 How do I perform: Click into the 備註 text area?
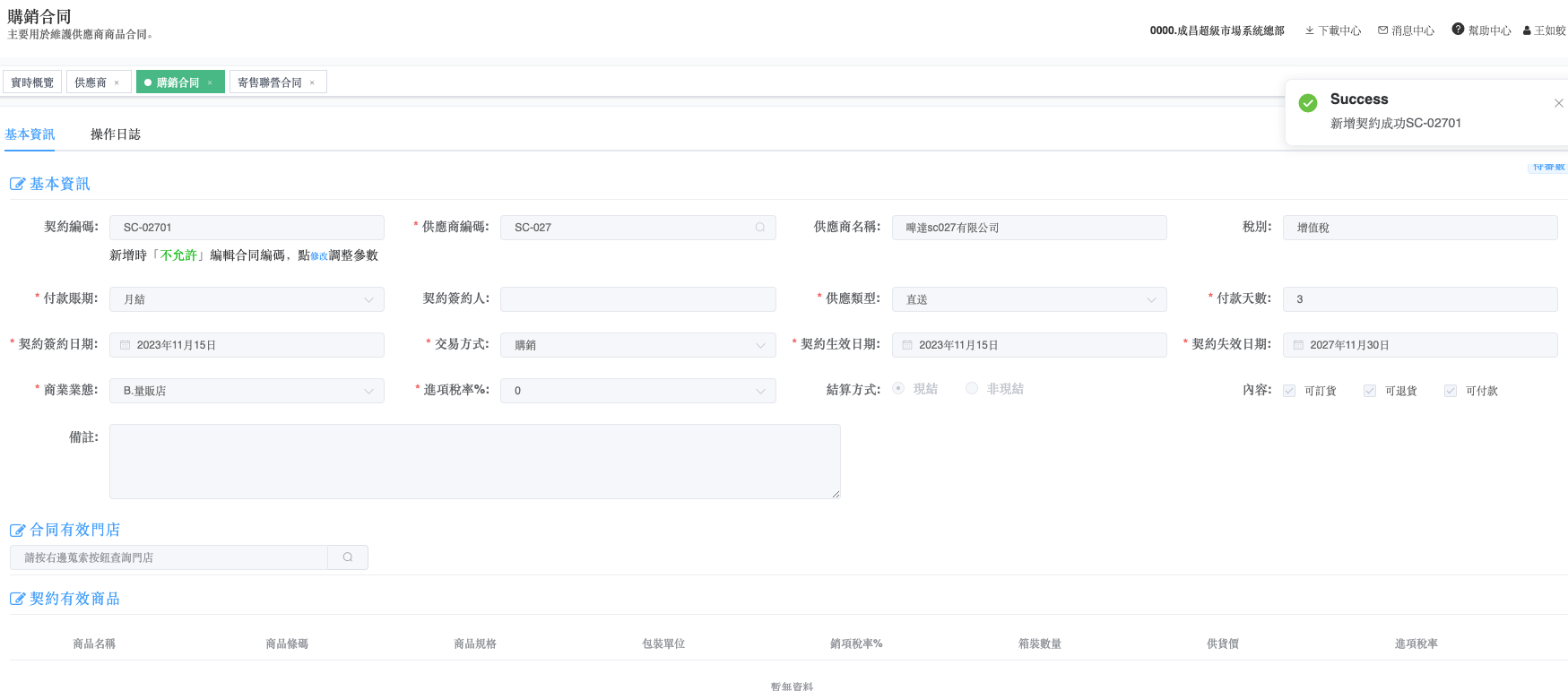(474, 461)
